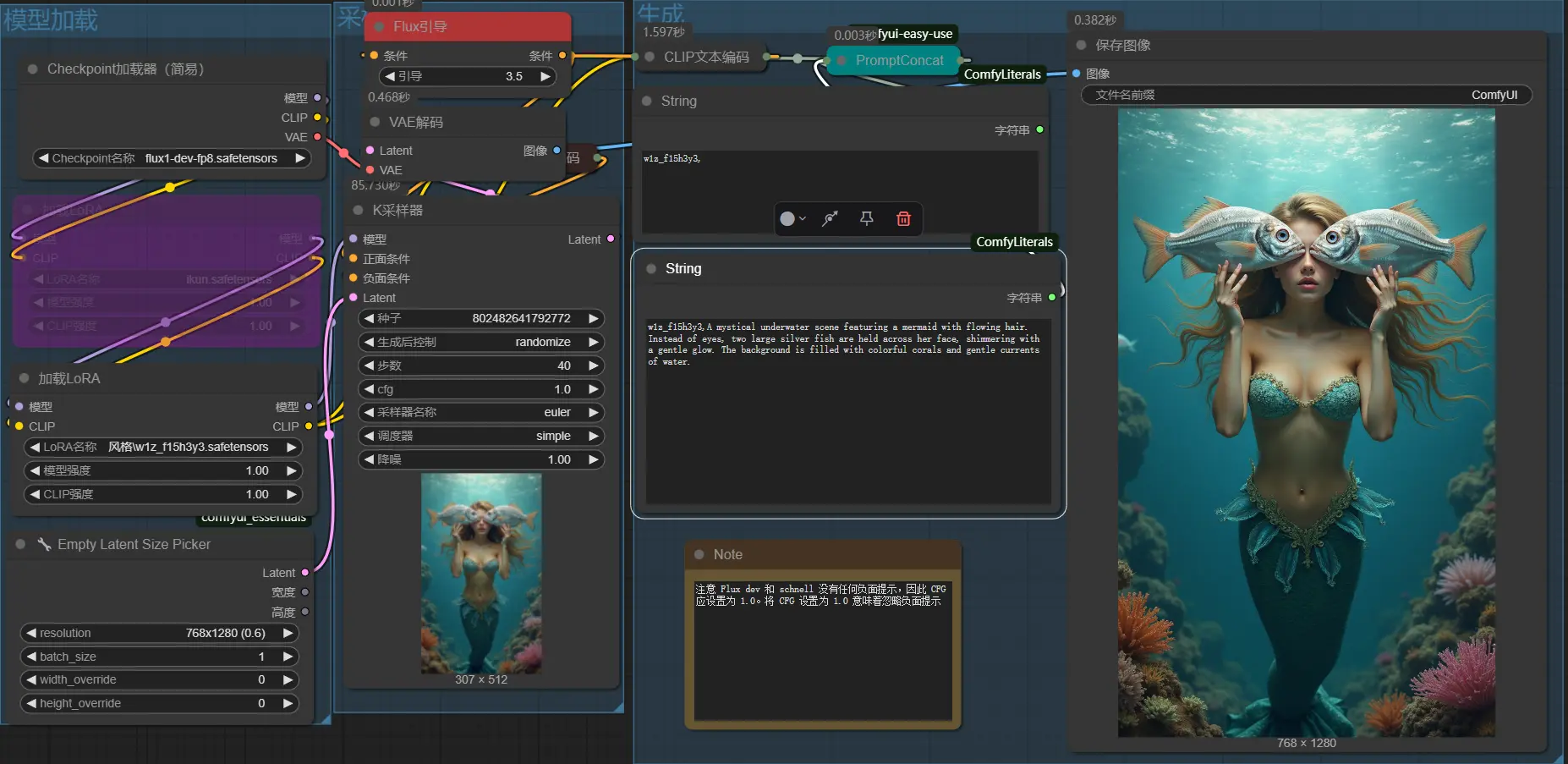Click the 降噪 denoise value slider
1568x764 pixels.
(x=480, y=459)
